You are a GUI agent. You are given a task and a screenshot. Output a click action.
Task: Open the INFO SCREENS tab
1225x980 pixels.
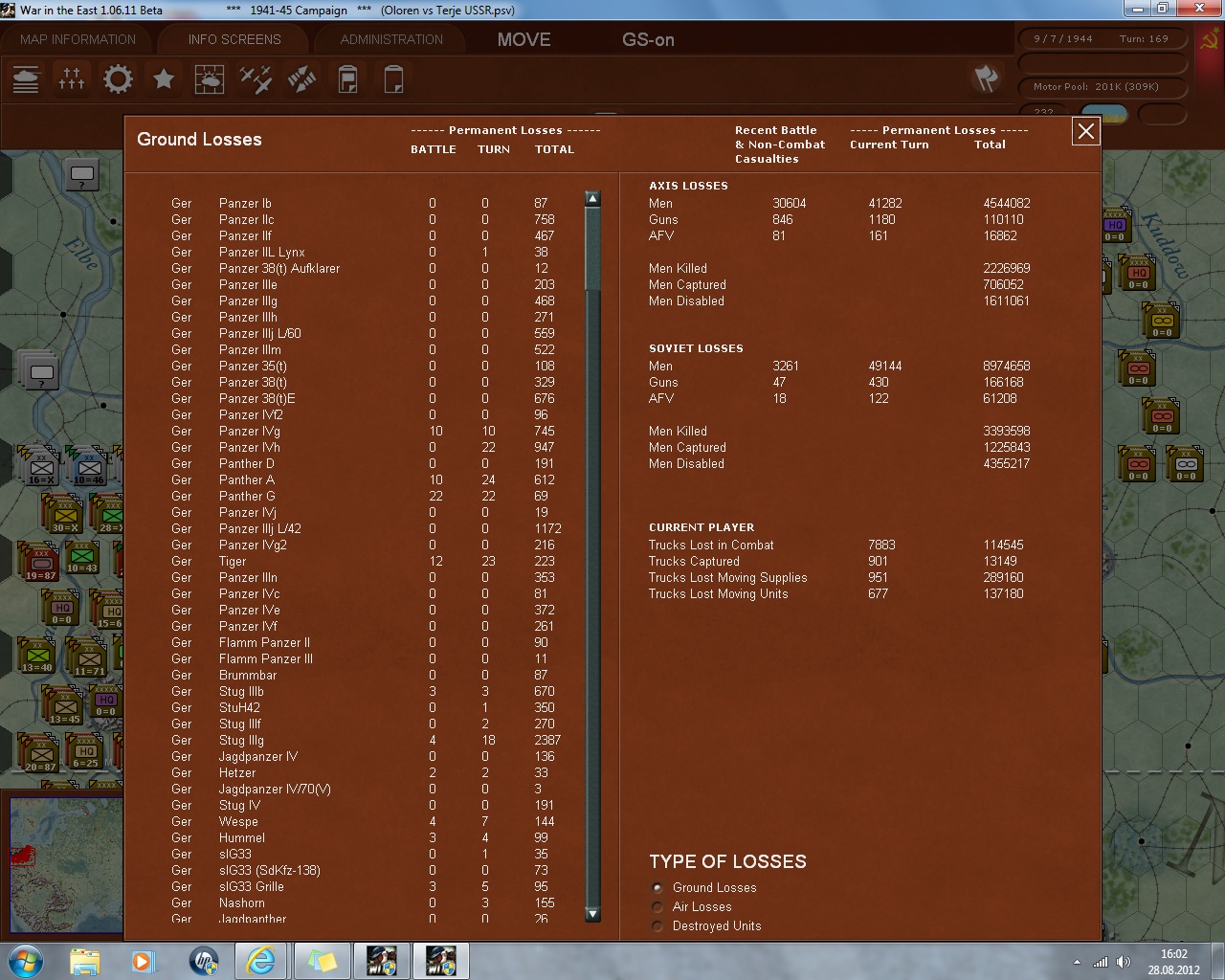click(x=234, y=39)
